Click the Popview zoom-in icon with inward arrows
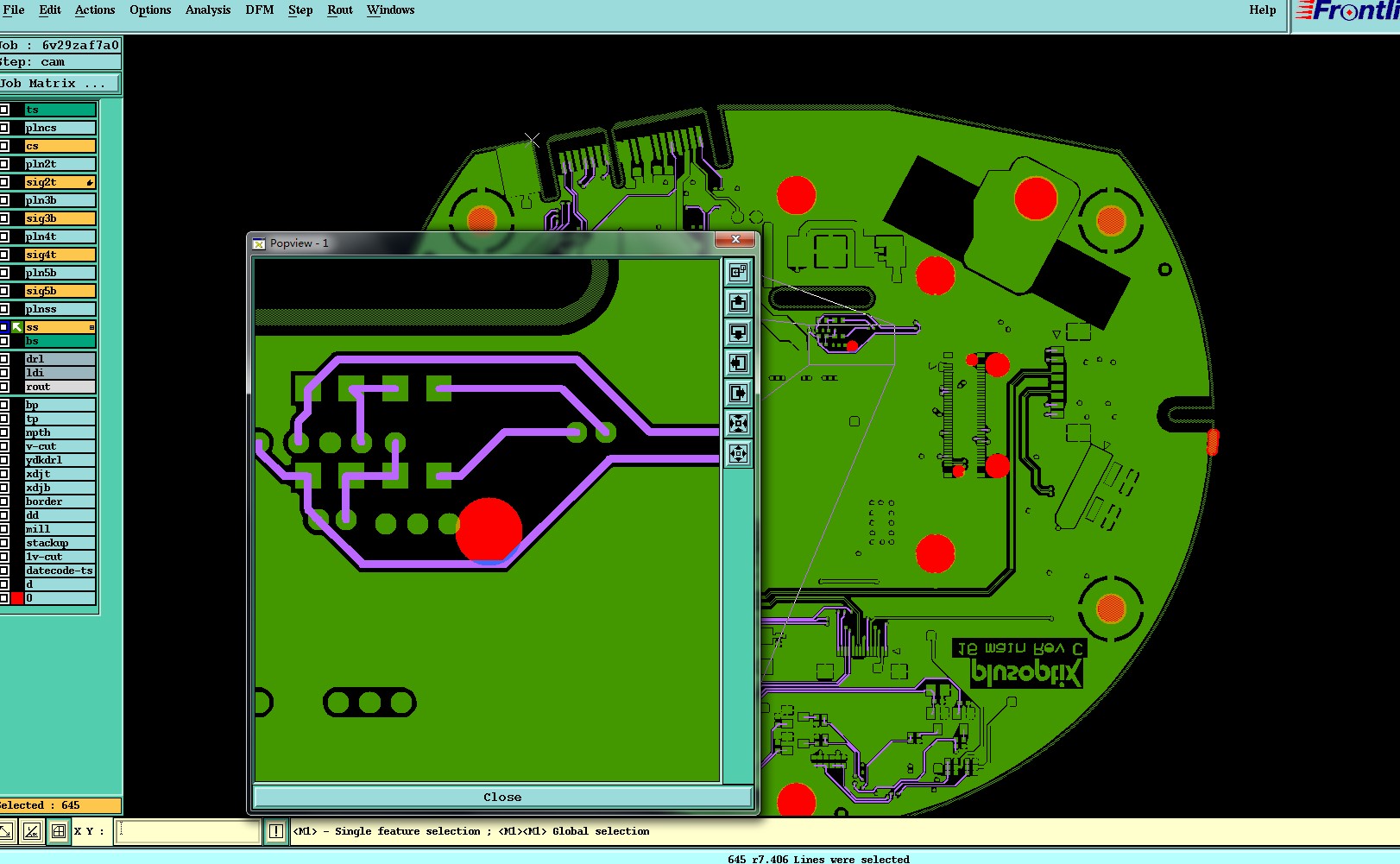Image resolution: width=1400 pixels, height=864 pixels. (x=738, y=424)
